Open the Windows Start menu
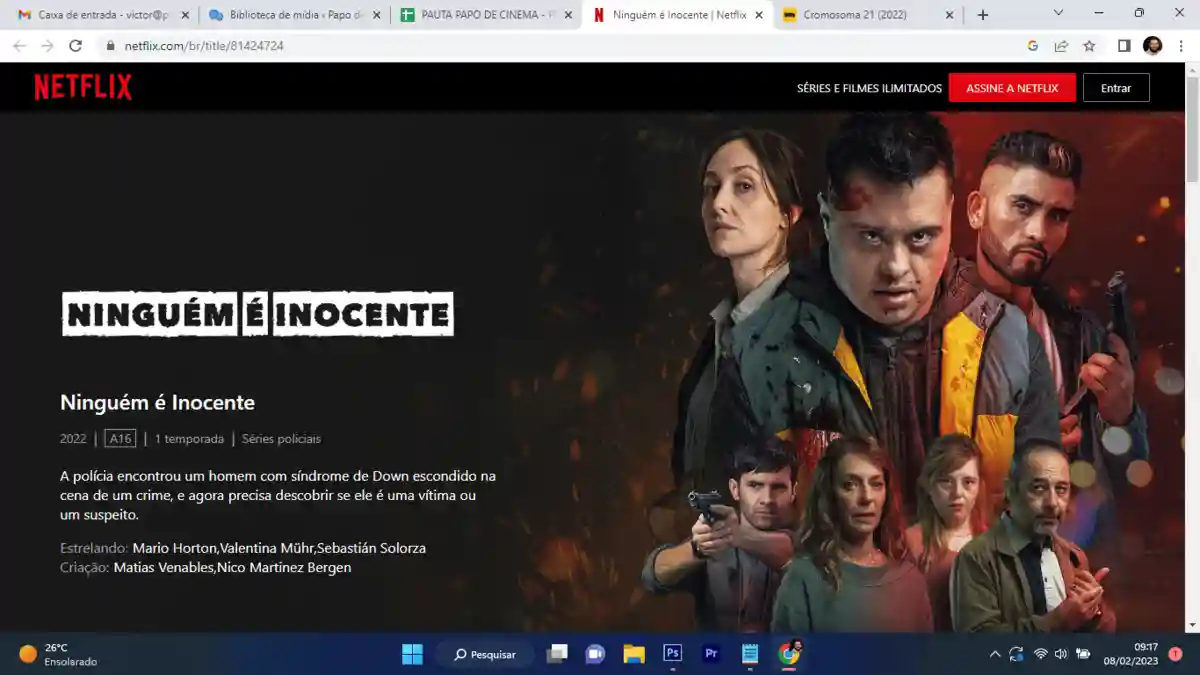This screenshot has width=1200, height=675. pyautogui.click(x=412, y=654)
